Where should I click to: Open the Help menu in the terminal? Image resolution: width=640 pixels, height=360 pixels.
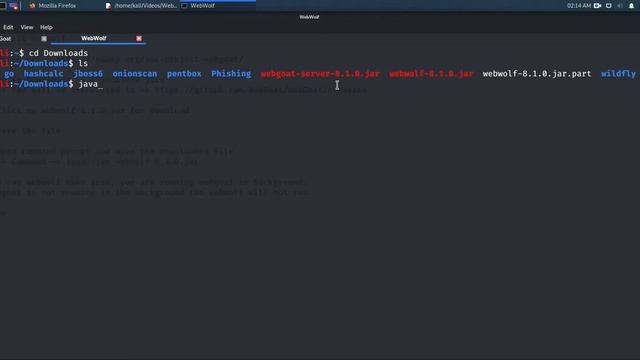46,27
